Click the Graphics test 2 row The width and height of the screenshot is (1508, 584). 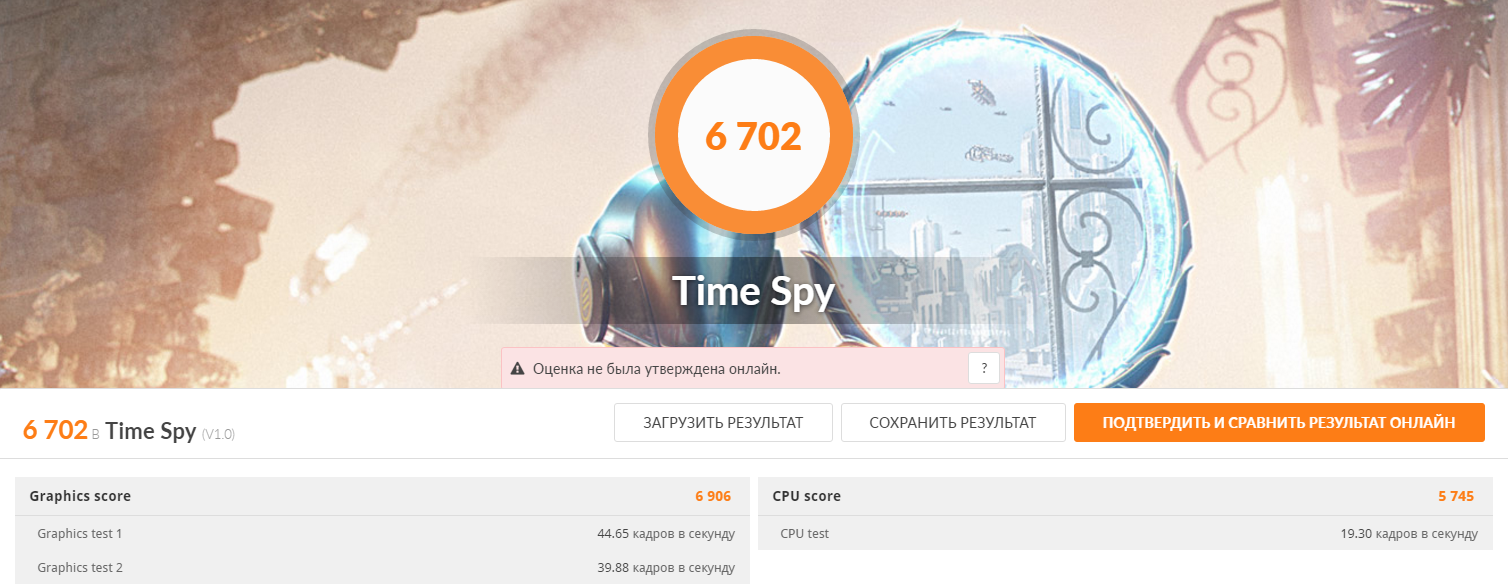[378, 567]
